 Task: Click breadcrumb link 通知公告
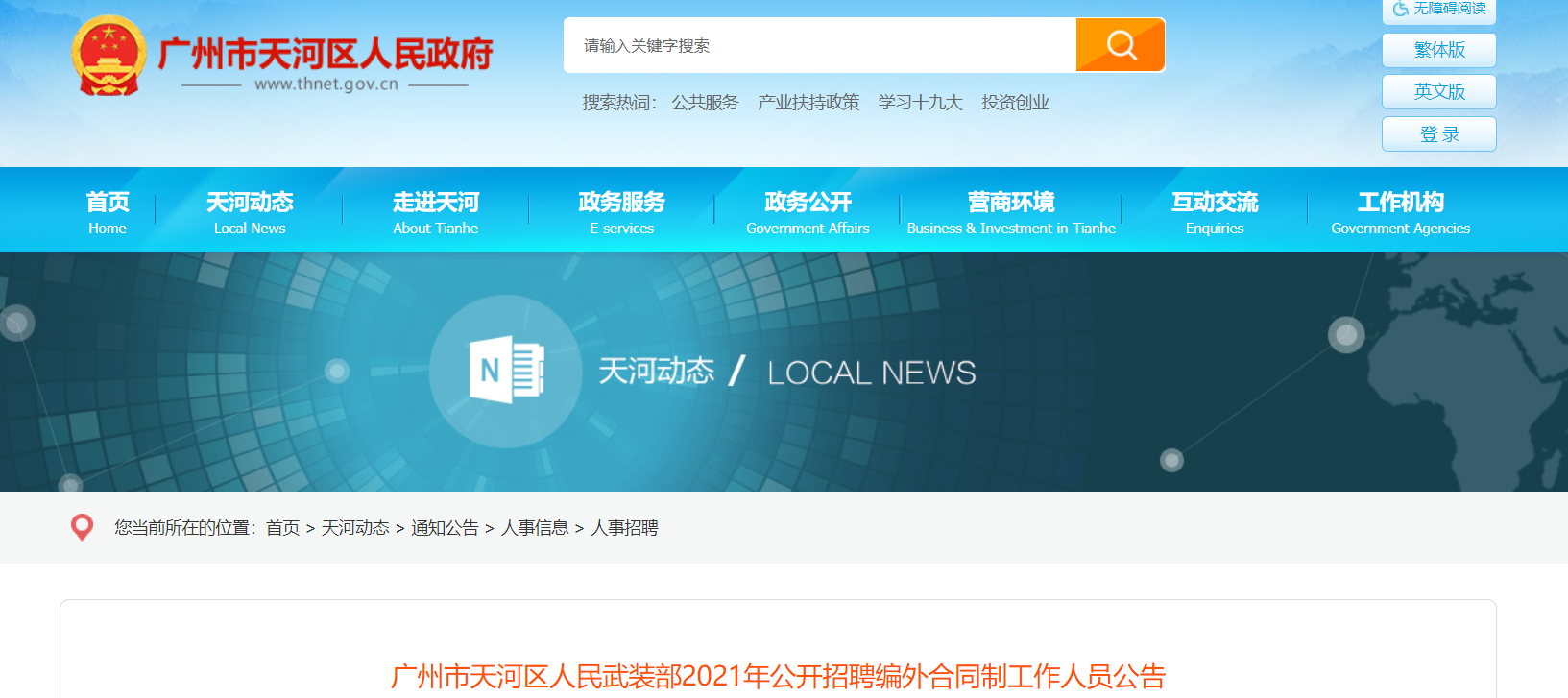(x=445, y=528)
